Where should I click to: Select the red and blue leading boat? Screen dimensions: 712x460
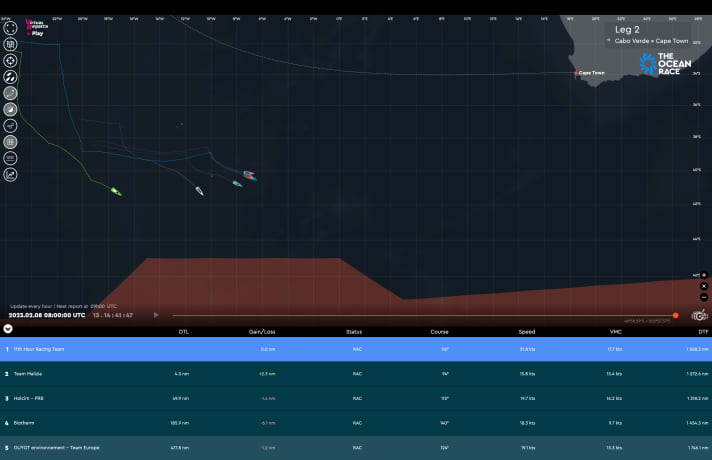(x=250, y=175)
